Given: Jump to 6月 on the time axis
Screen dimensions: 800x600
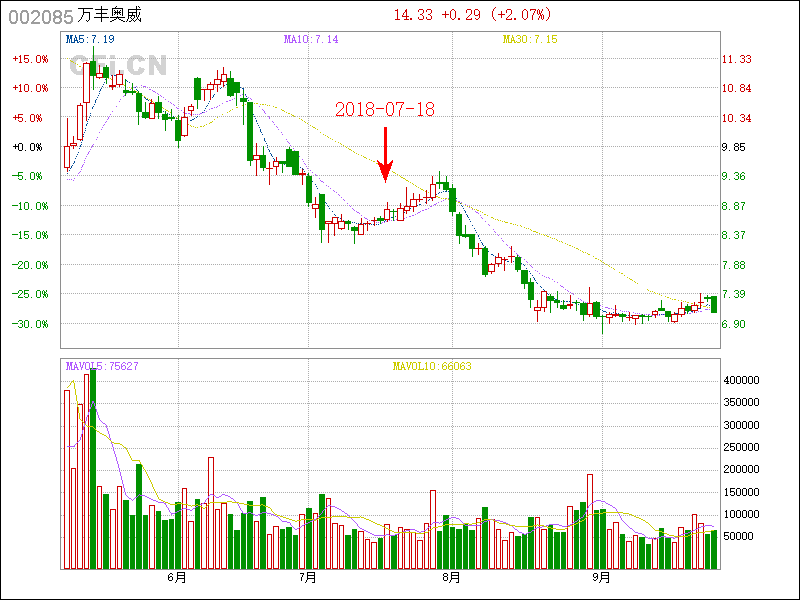Looking at the screenshot, I should tap(177, 578).
